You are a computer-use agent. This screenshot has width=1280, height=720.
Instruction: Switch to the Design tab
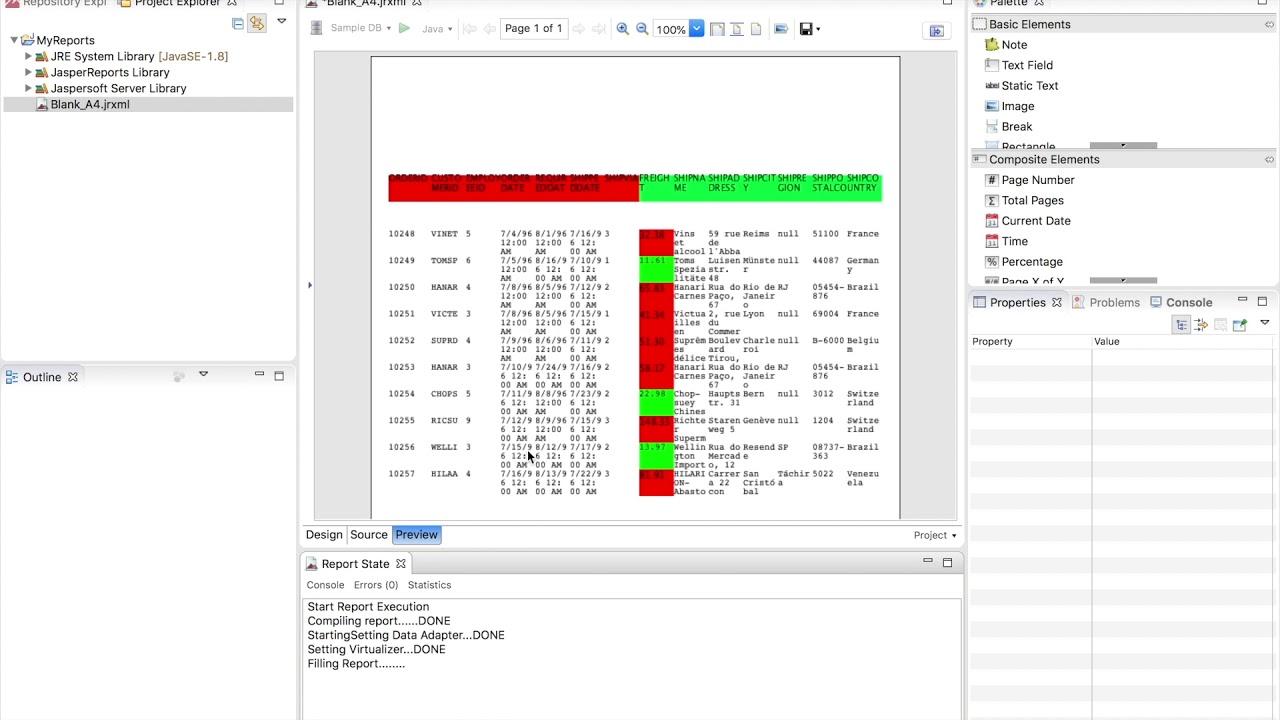[x=324, y=535]
